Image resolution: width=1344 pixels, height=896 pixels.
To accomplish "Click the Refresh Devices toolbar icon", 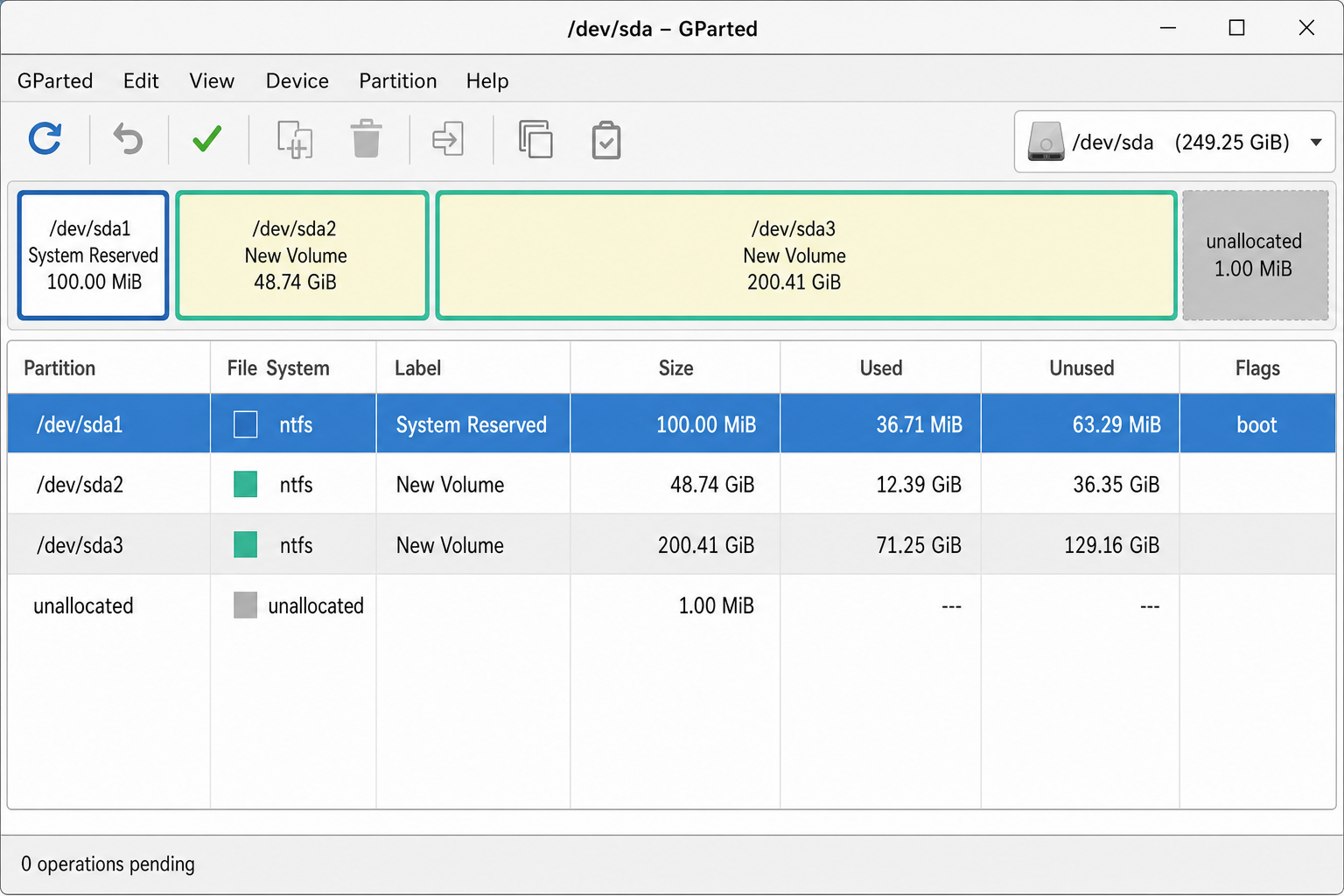I will coord(45,139).
